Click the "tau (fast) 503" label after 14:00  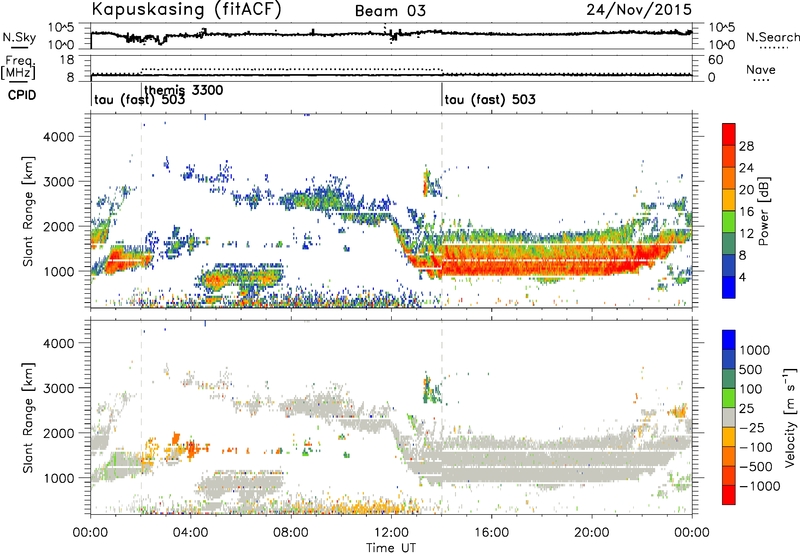pyautogui.click(x=490, y=99)
